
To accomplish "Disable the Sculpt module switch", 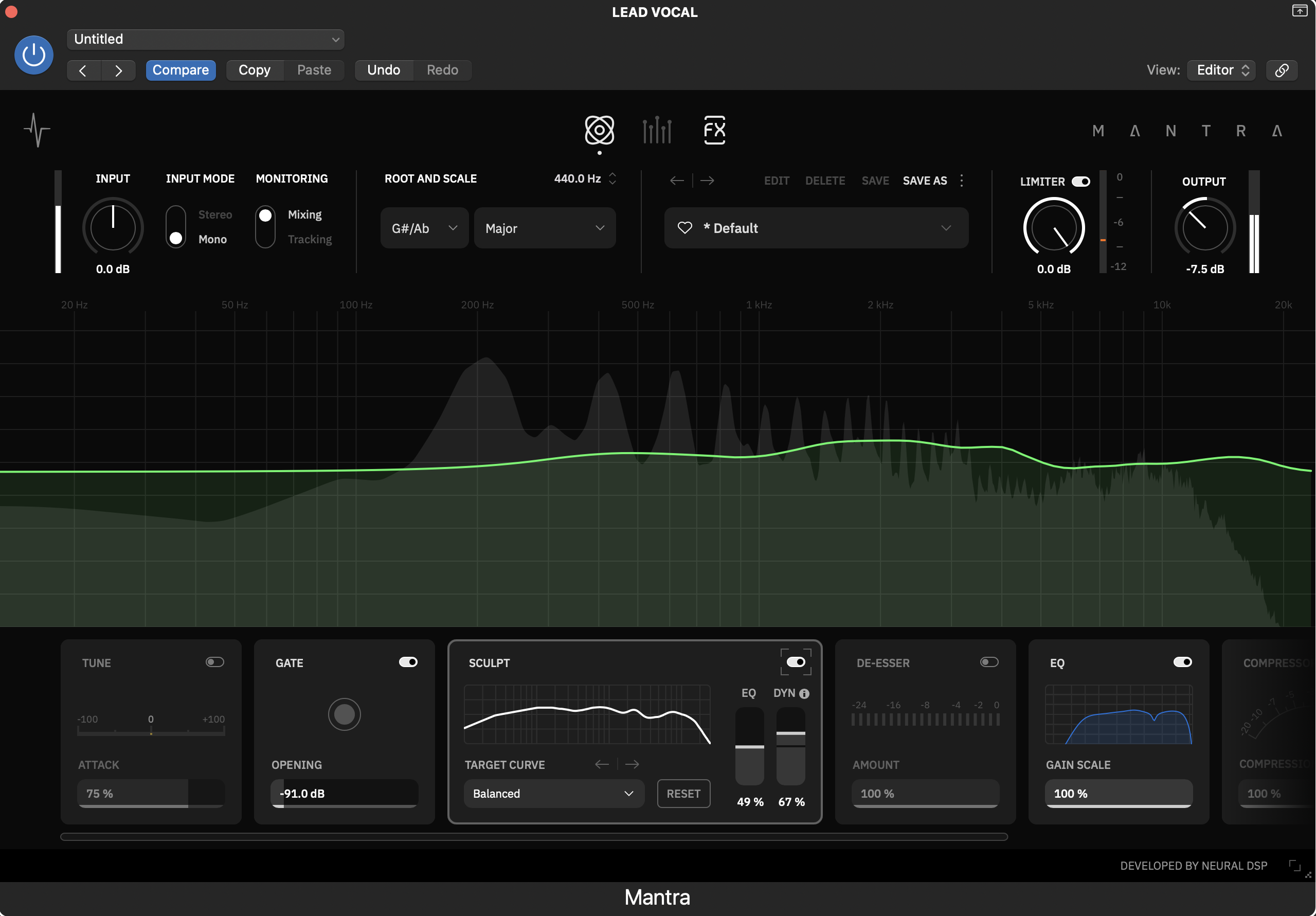I will [796, 662].
